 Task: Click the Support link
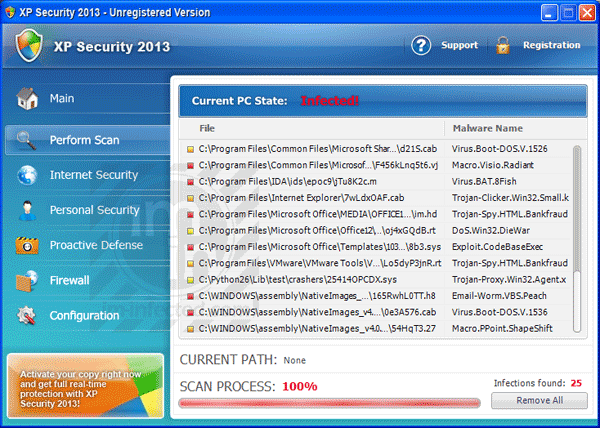point(459,45)
